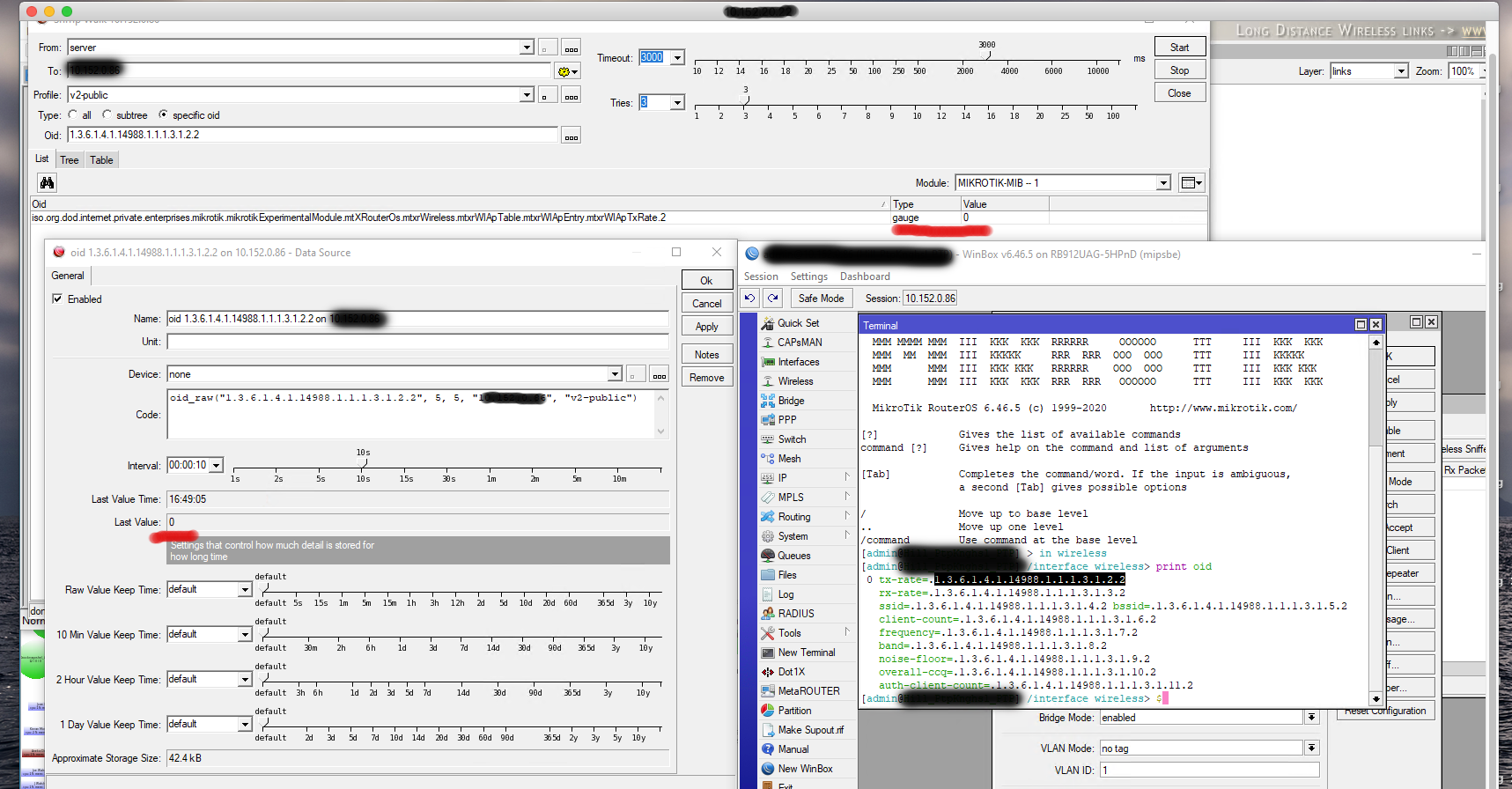Open the Partition menu item
The image size is (1512, 789).
794,711
